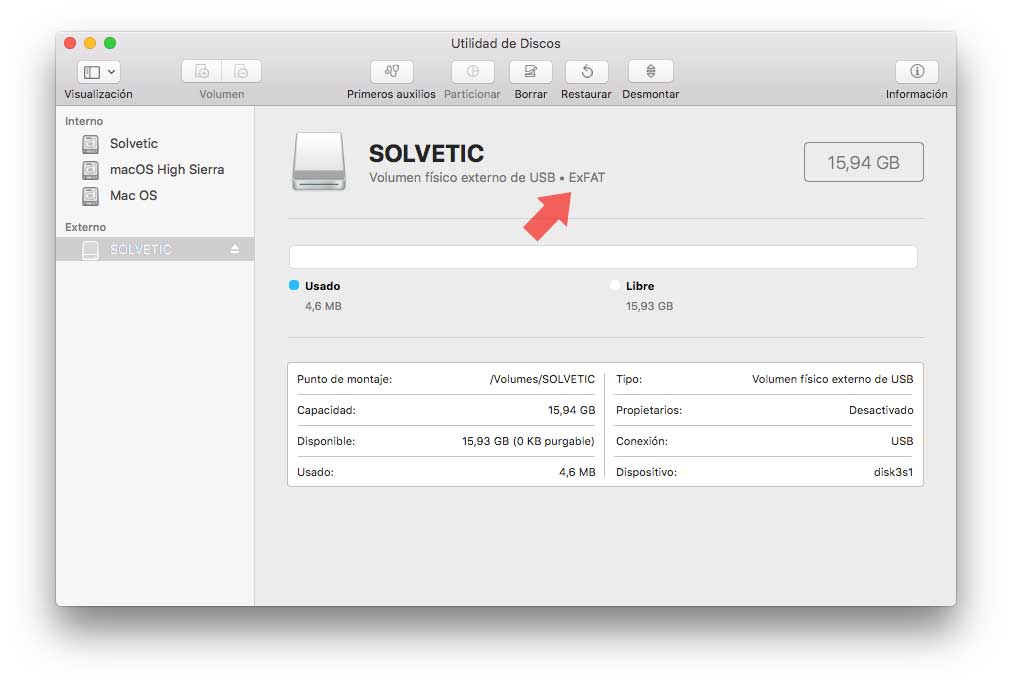The height and width of the screenshot is (686, 1012).
Task: Click the remove volume icon
Action: pyautogui.click(x=241, y=71)
